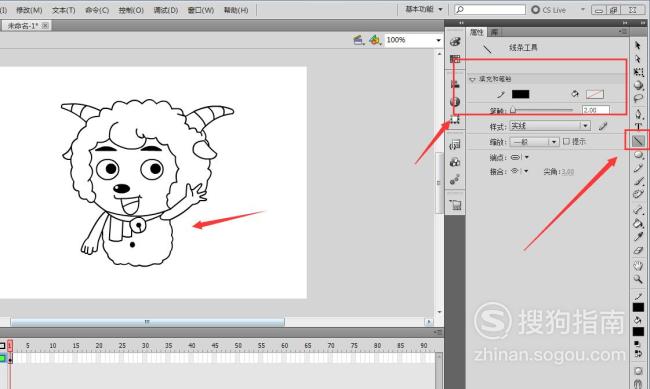
Task: Collapse the 填充和笔触 section
Action: click(472, 79)
